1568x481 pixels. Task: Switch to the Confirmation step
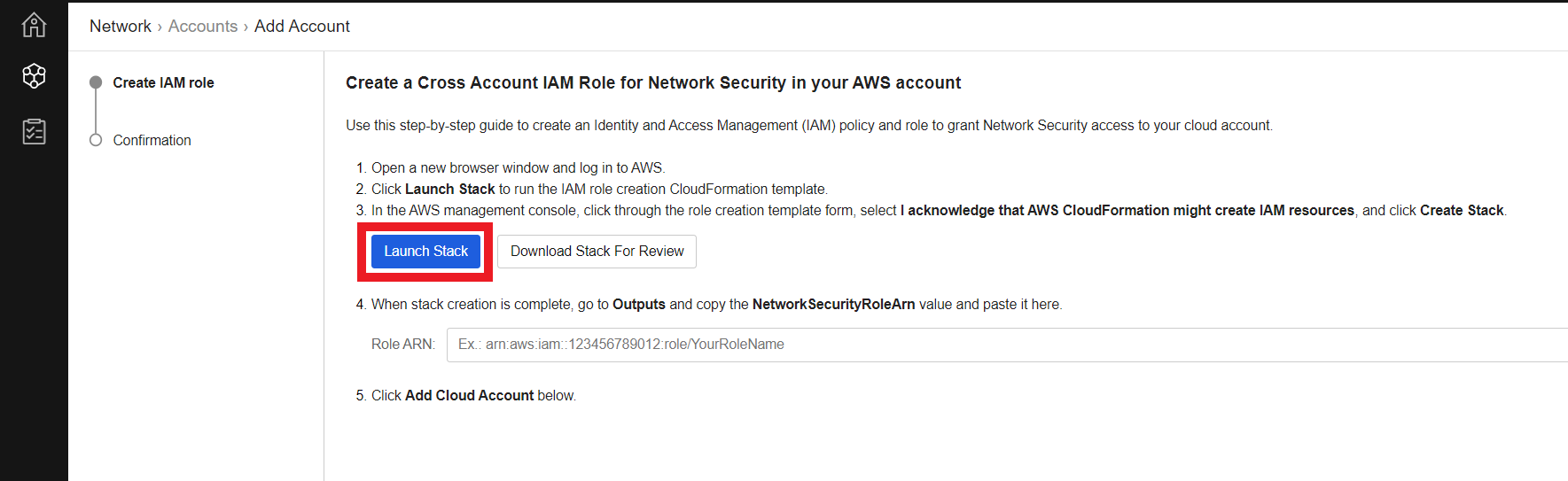click(152, 140)
